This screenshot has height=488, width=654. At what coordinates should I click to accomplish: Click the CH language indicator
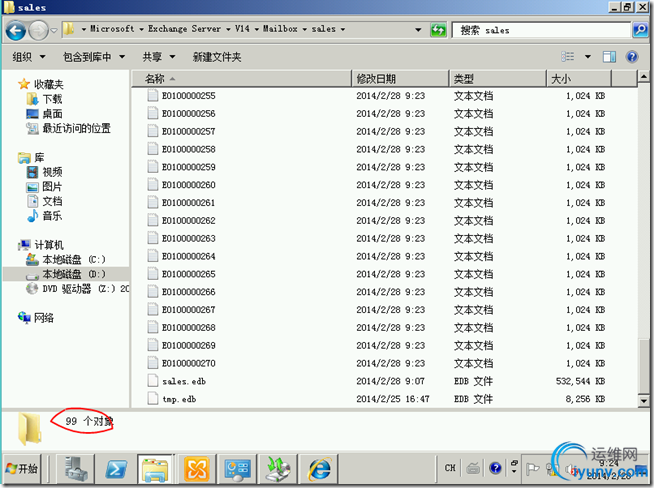450,468
